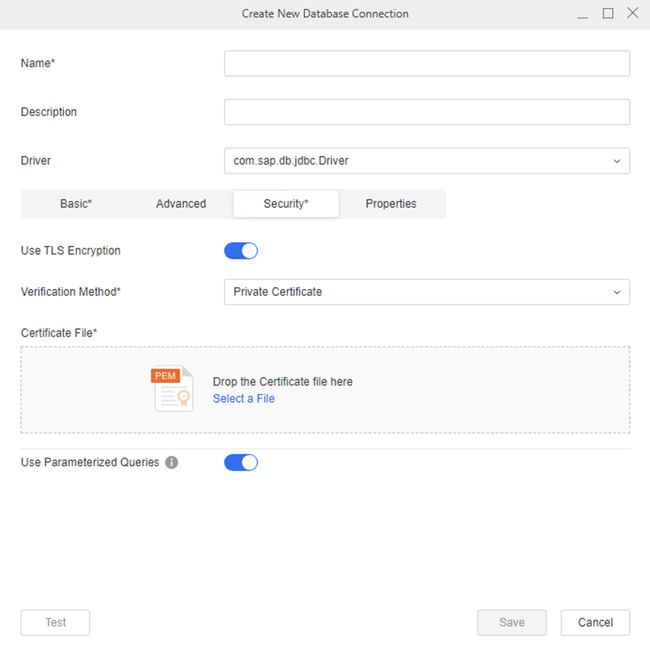Switch to the Basic tab
Viewport: 650px width, 657px height.
pos(76,204)
